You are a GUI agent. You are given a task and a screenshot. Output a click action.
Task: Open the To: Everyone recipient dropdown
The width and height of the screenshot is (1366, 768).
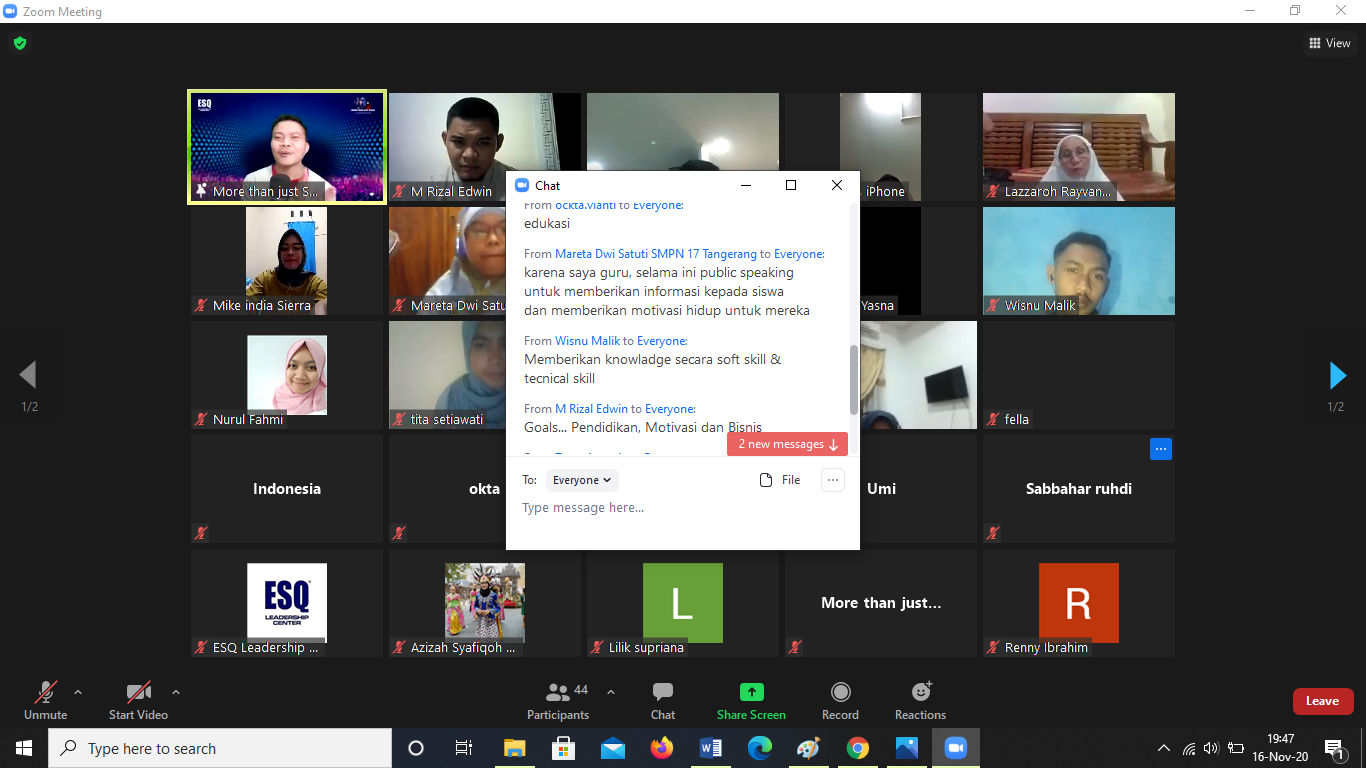pos(582,480)
